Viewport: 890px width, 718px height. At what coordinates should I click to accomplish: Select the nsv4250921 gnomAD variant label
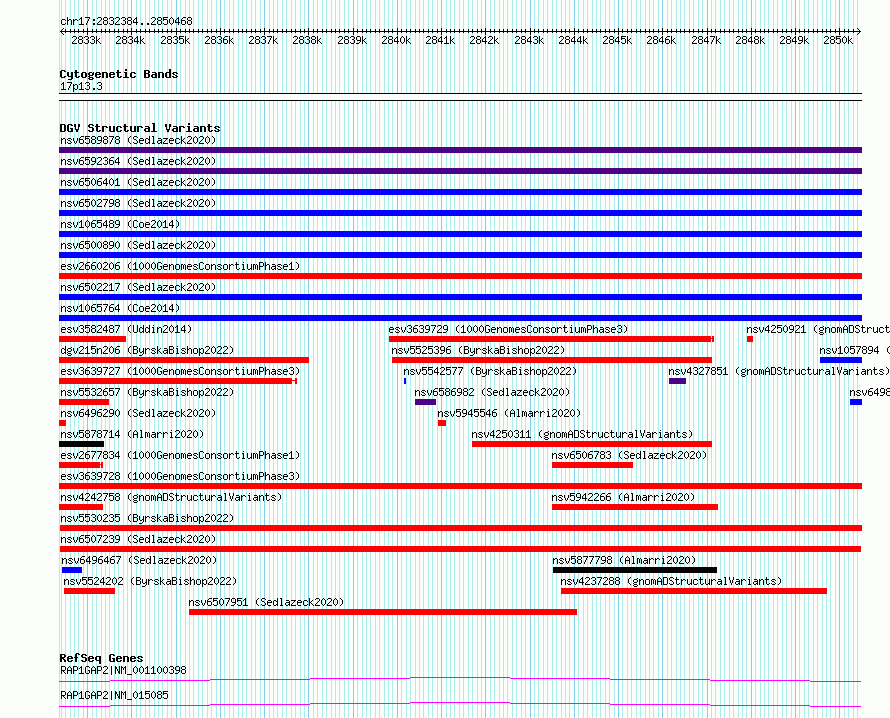818,329
